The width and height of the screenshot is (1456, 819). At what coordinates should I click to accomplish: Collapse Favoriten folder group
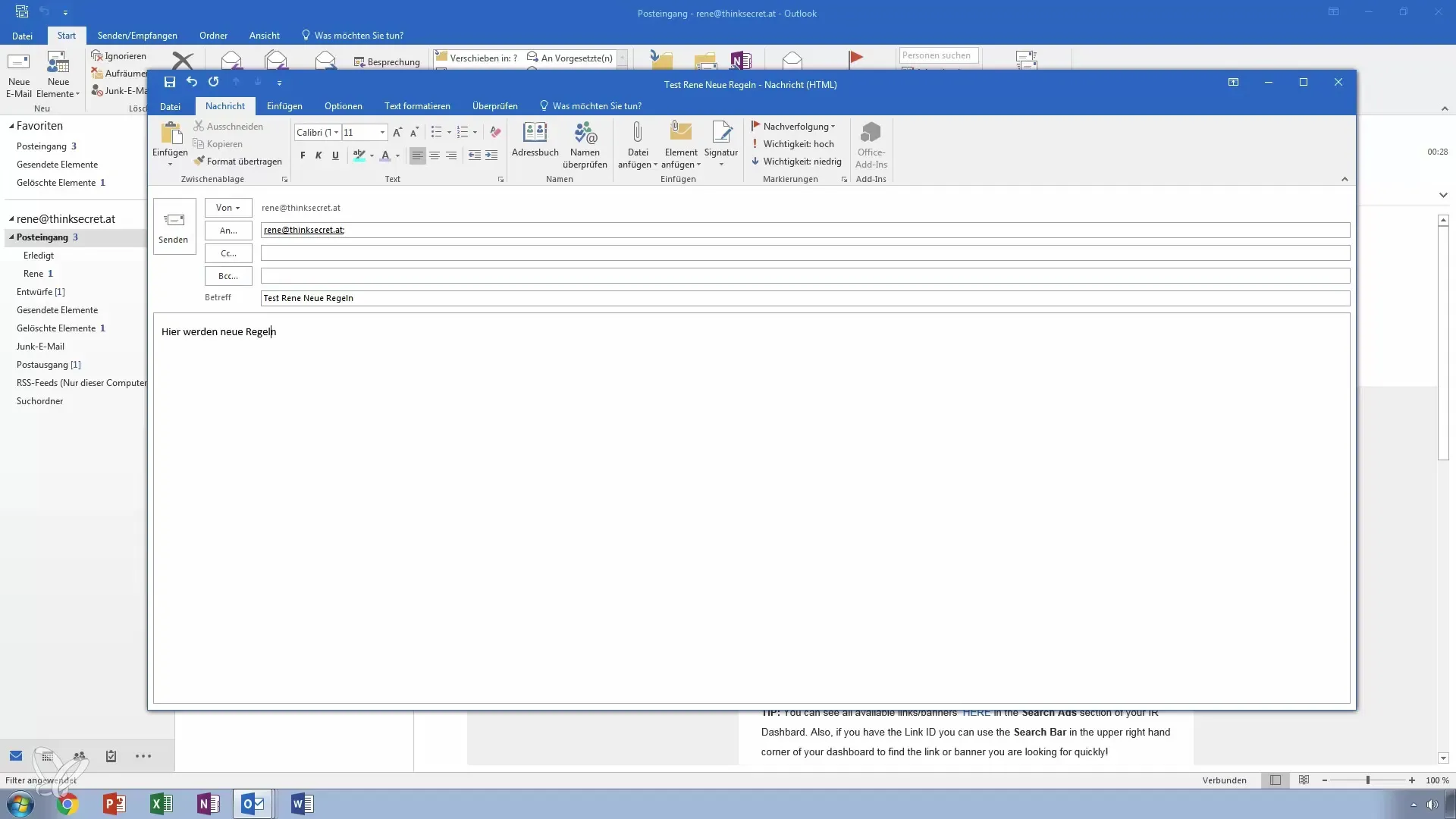pyautogui.click(x=11, y=126)
